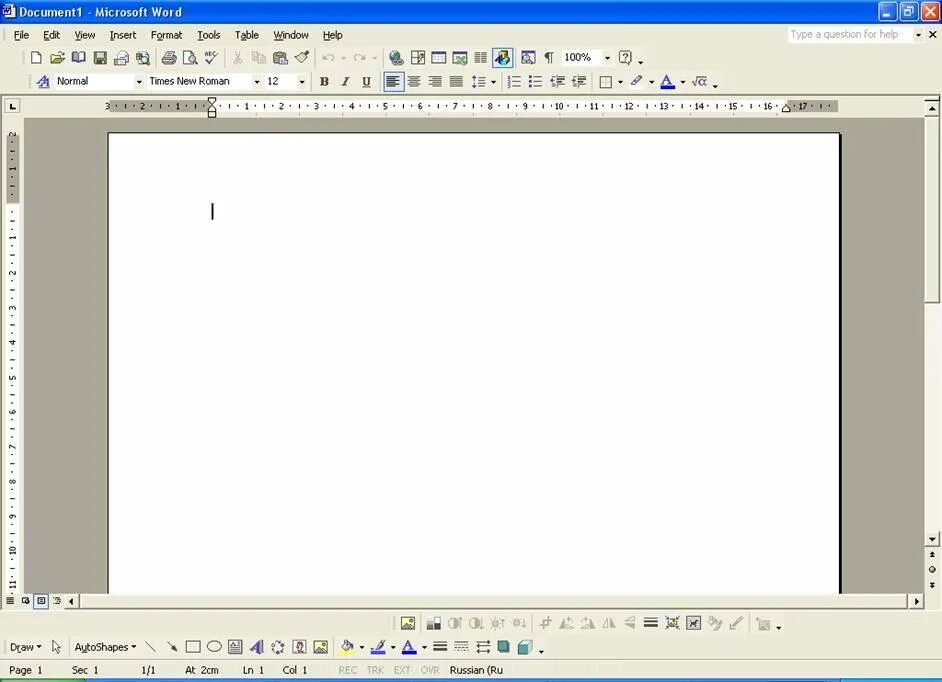
Task: Open the Tools menu
Action: coord(208,35)
